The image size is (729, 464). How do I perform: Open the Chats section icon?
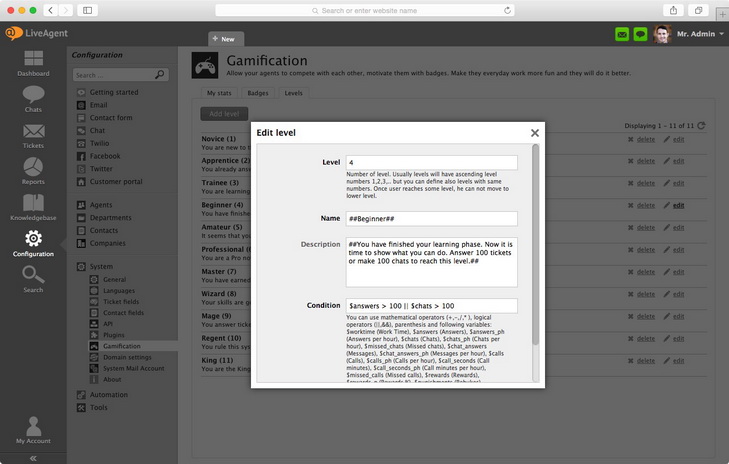(33, 98)
